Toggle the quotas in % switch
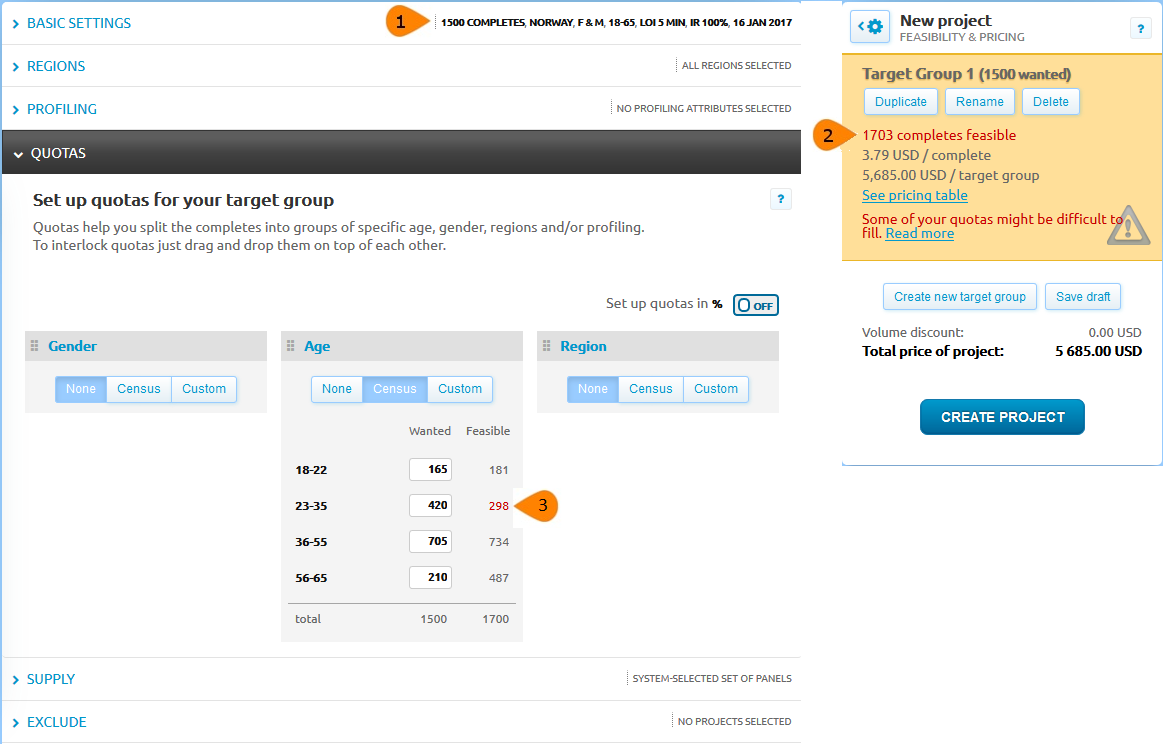The height and width of the screenshot is (744, 1163). [x=755, y=305]
